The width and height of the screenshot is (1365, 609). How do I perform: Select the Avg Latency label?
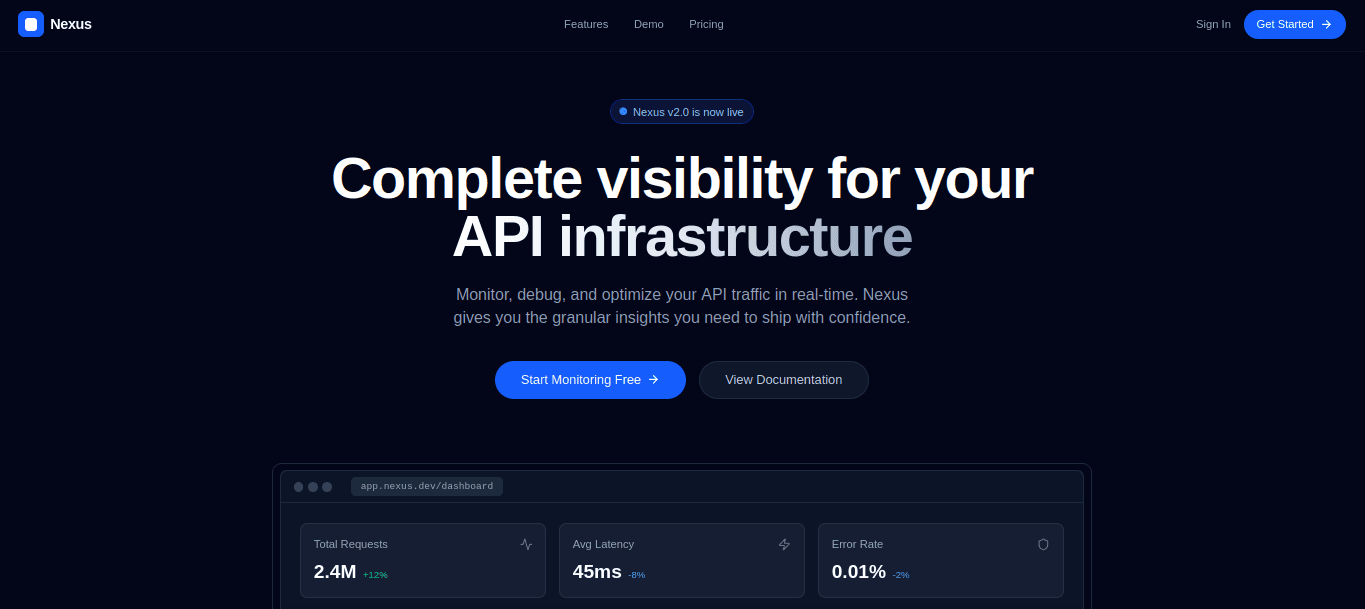603,544
